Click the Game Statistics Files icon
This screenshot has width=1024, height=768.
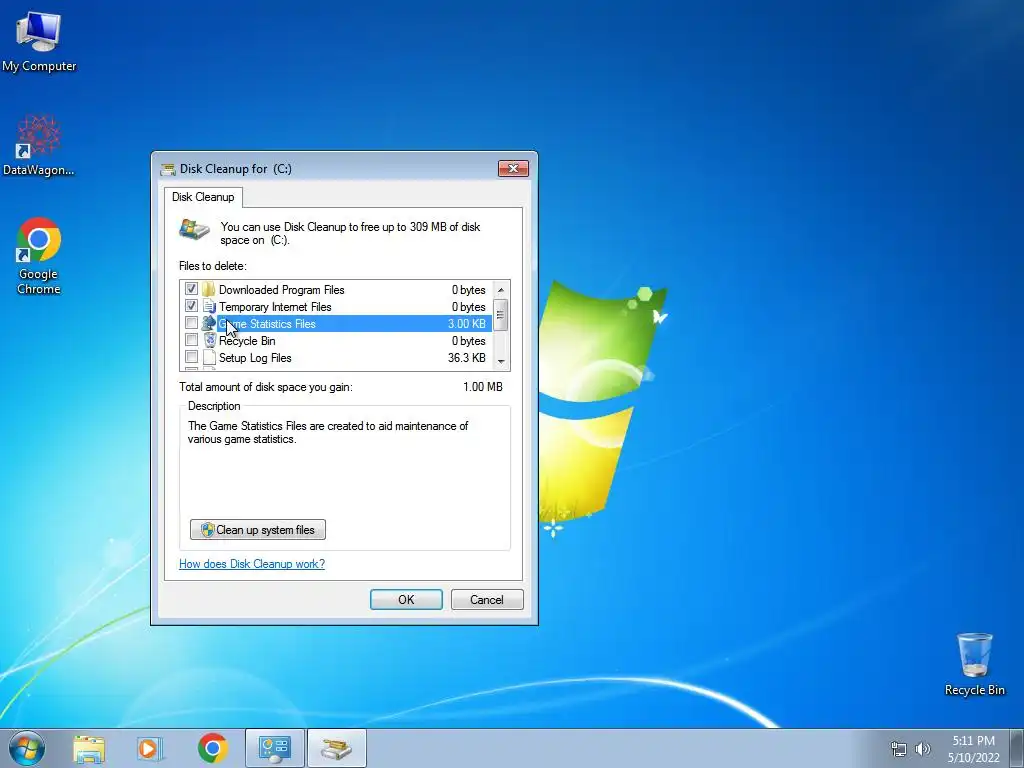209,323
